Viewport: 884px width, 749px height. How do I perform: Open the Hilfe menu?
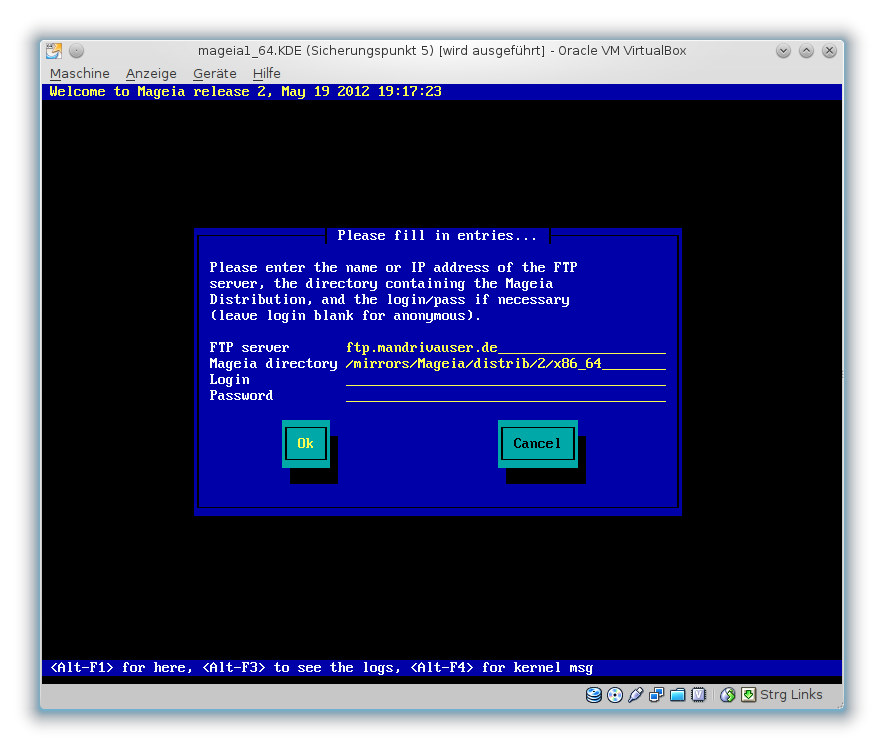266,74
